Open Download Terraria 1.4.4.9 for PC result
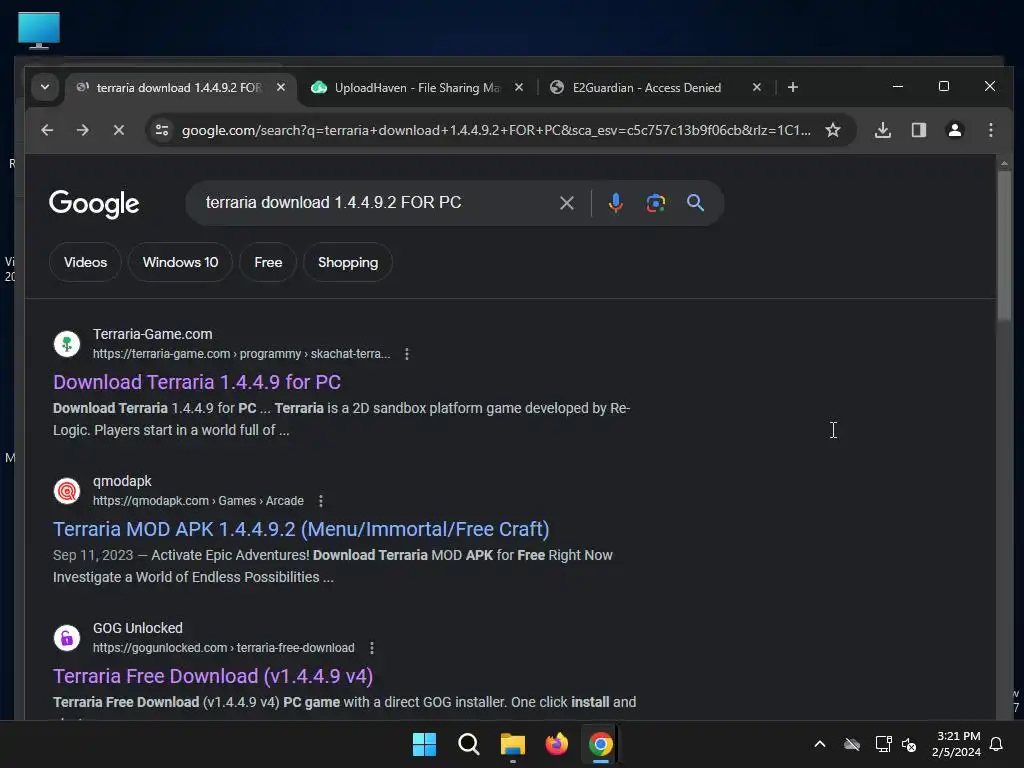The image size is (1024, 768). click(197, 382)
